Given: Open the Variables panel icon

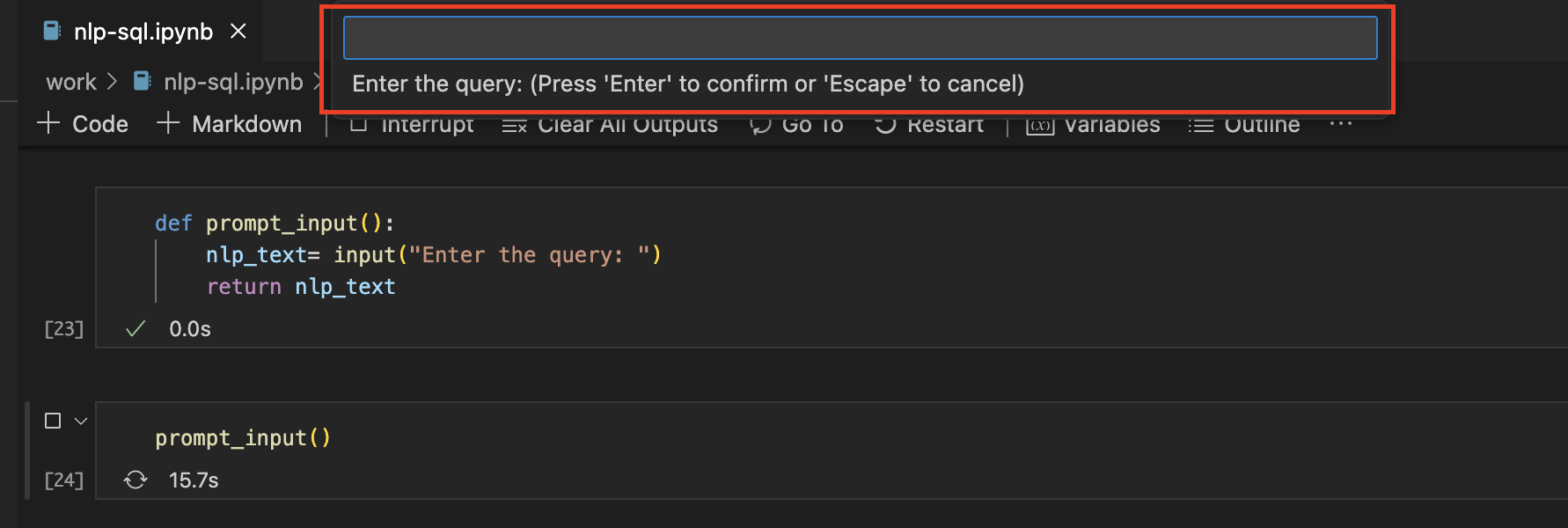Looking at the screenshot, I should point(1040,124).
